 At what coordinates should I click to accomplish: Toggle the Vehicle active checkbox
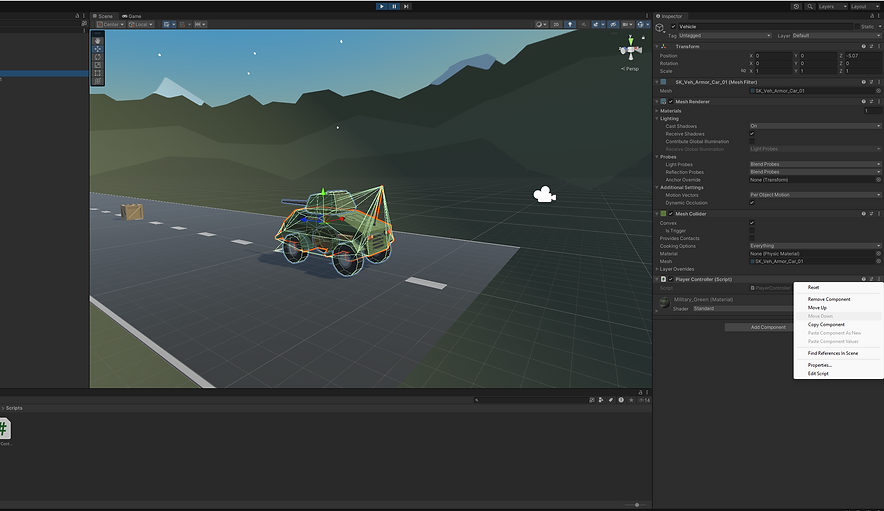[x=673, y=27]
